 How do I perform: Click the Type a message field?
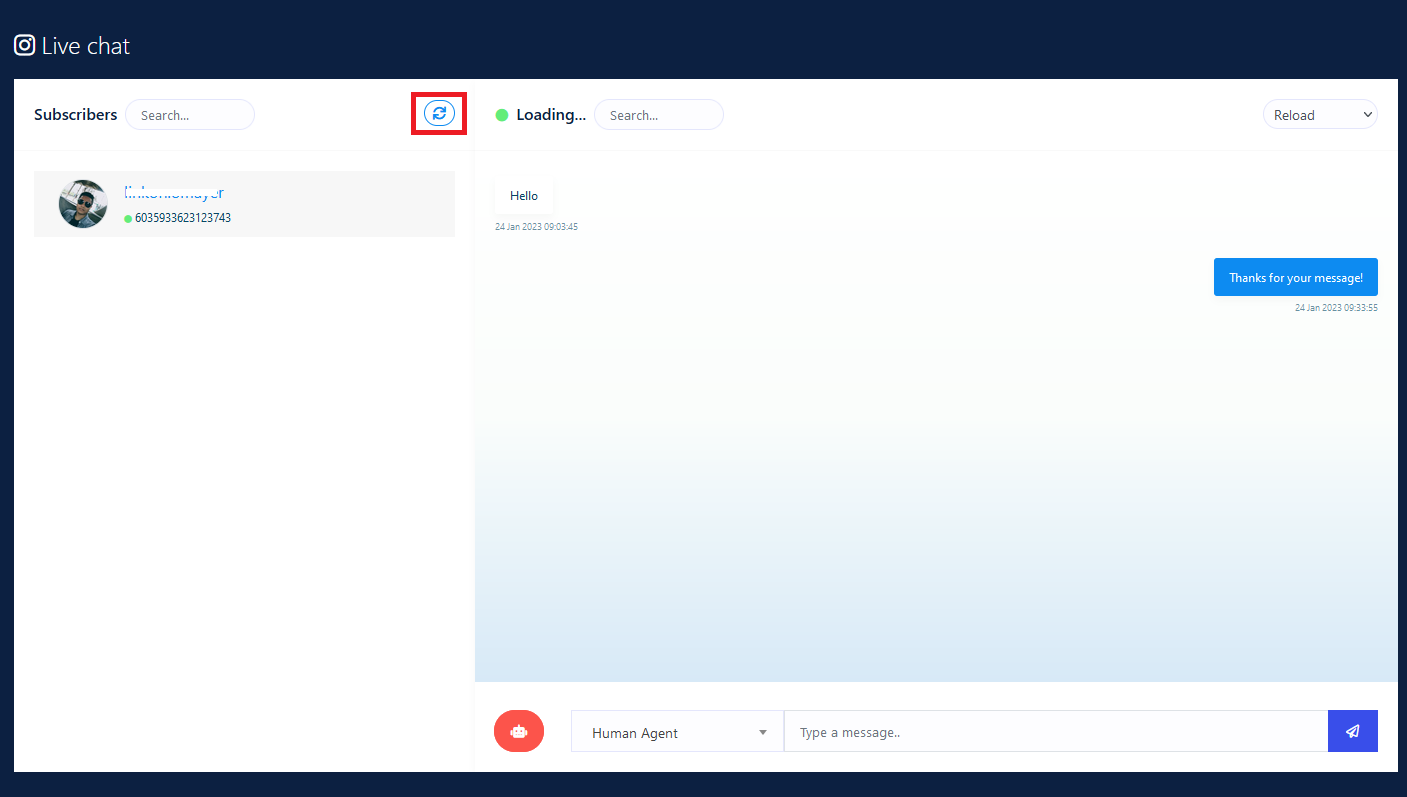click(1055, 732)
